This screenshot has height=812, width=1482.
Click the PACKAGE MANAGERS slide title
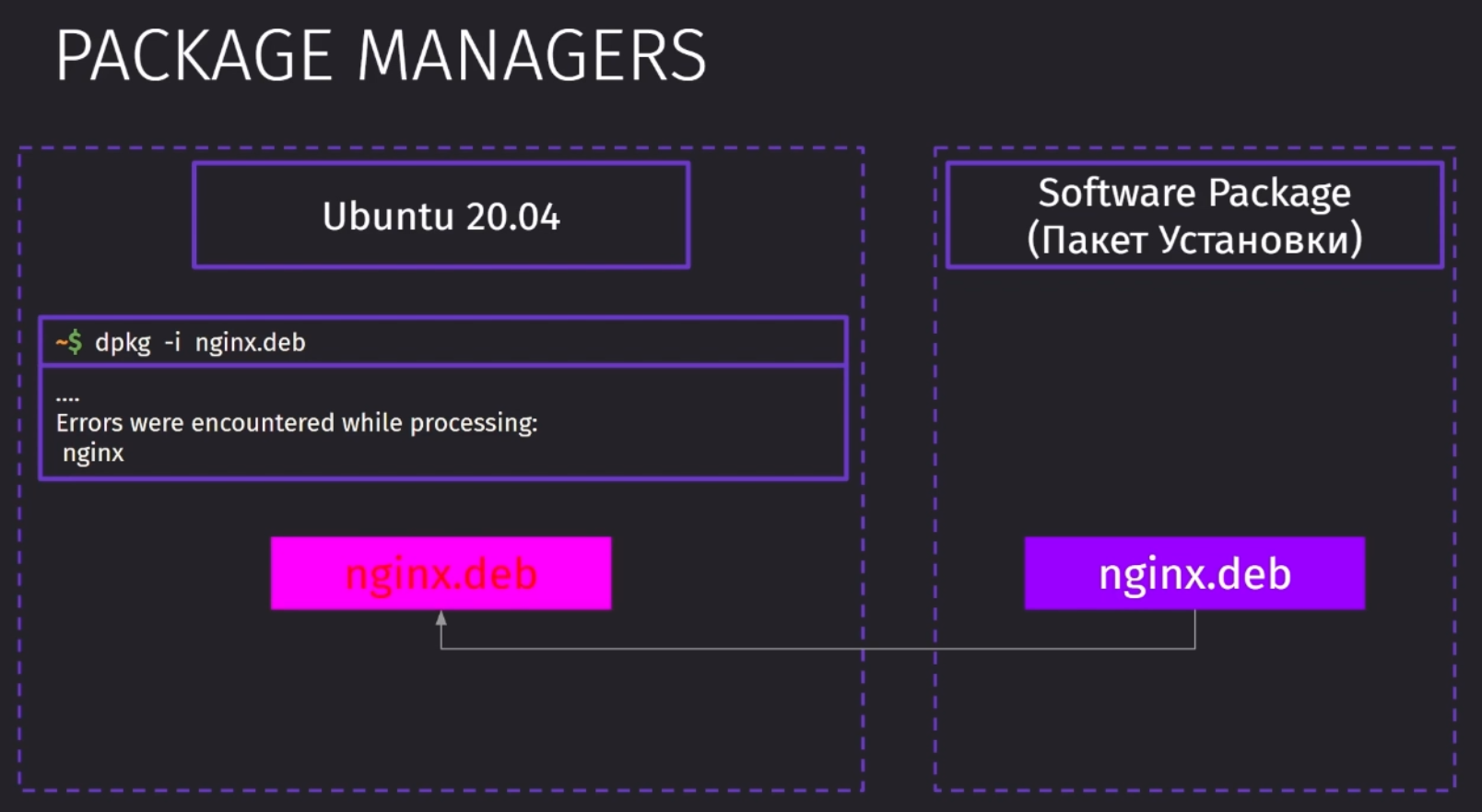click(381, 56)
